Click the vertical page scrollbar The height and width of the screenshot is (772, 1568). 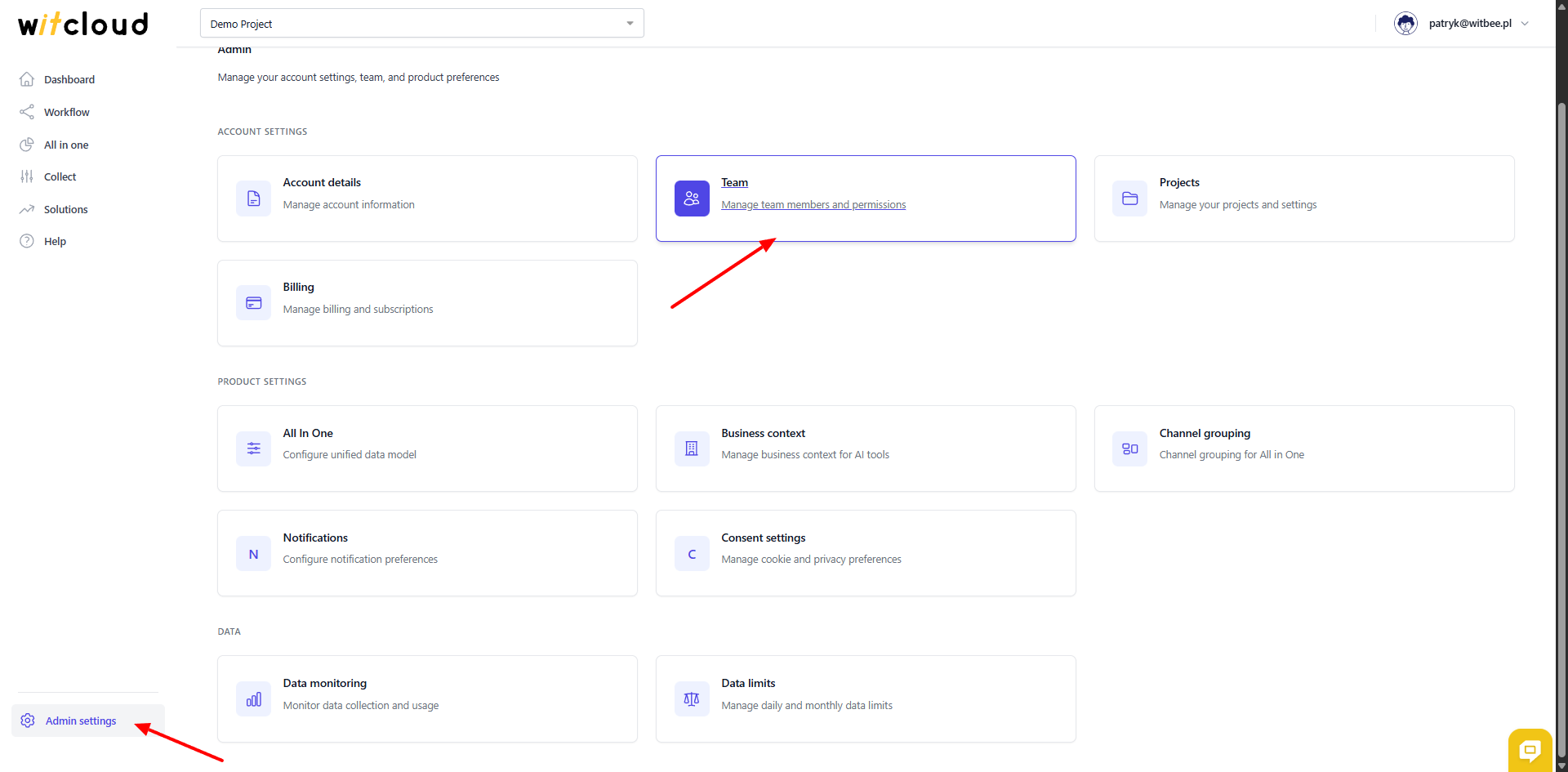coord(1561,408)
